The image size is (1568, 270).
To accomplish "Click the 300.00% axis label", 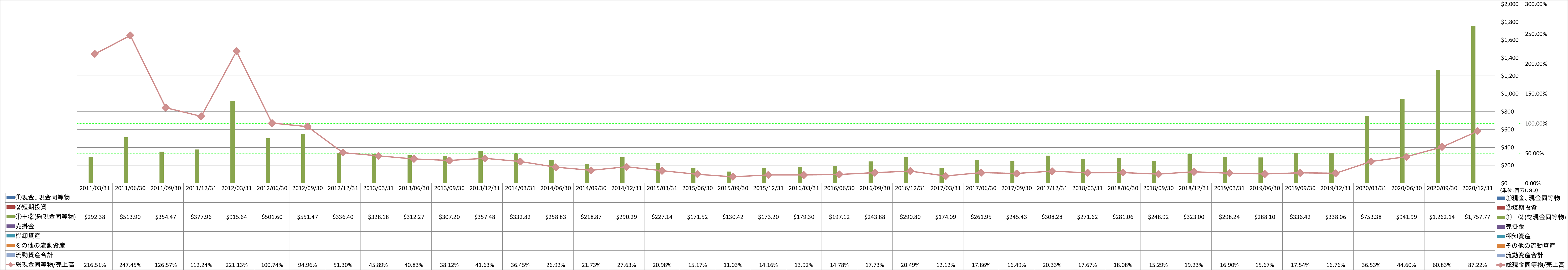I will 1536,4.
